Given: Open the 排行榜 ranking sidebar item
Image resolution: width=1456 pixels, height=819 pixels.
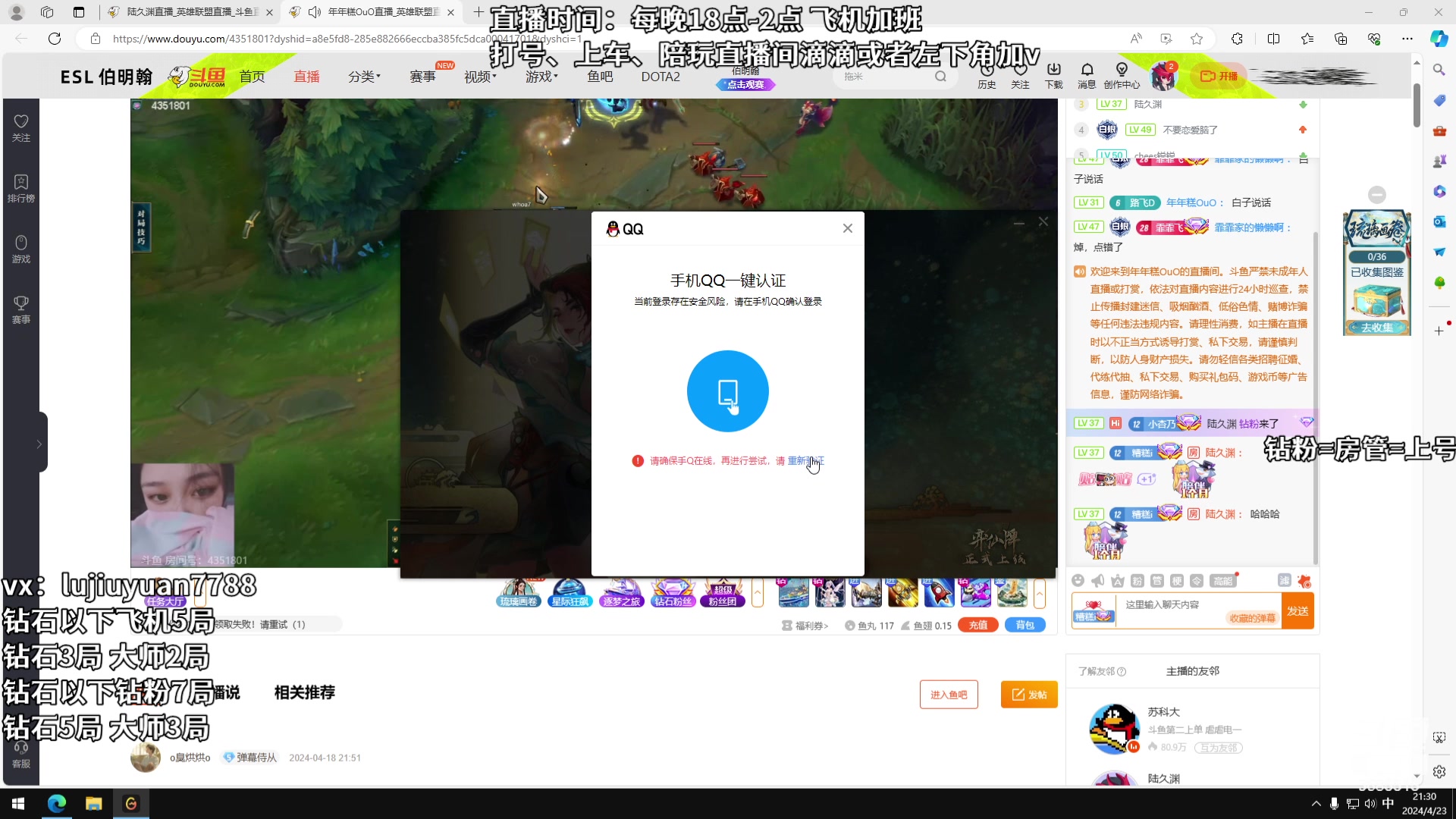Looking at the screenshot, I should [21, 189].
